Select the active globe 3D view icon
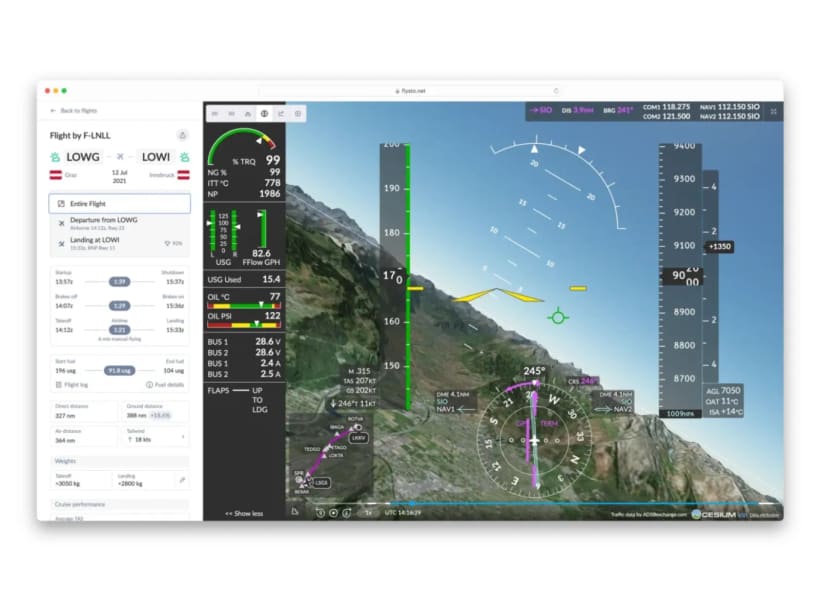The image size is (820, 615). 265,113
